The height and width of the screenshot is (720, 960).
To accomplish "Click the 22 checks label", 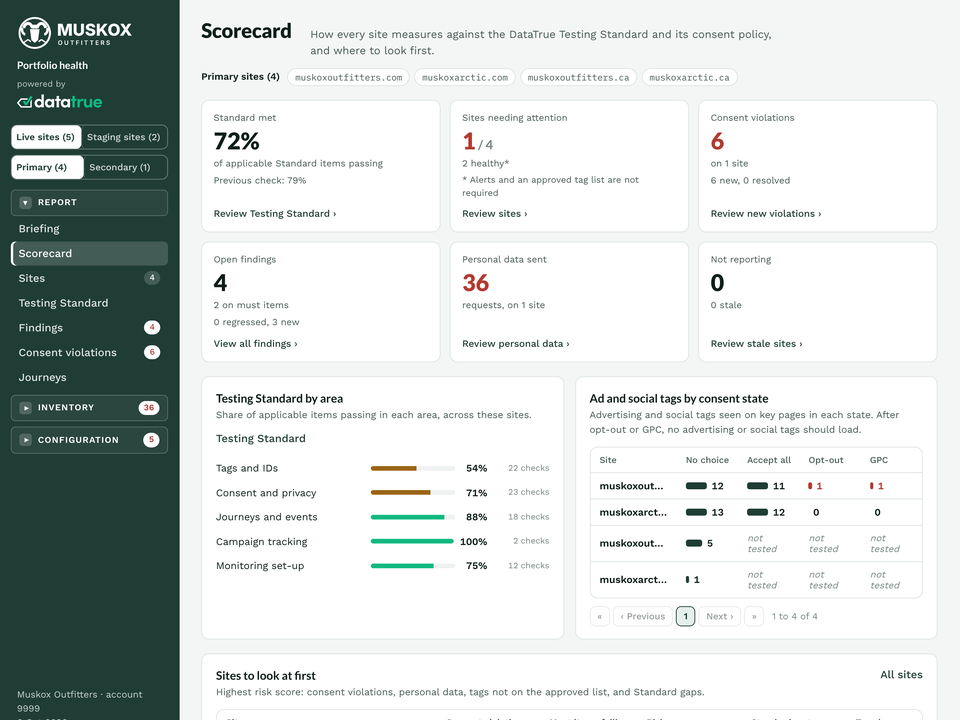I will tap(528, 468).
